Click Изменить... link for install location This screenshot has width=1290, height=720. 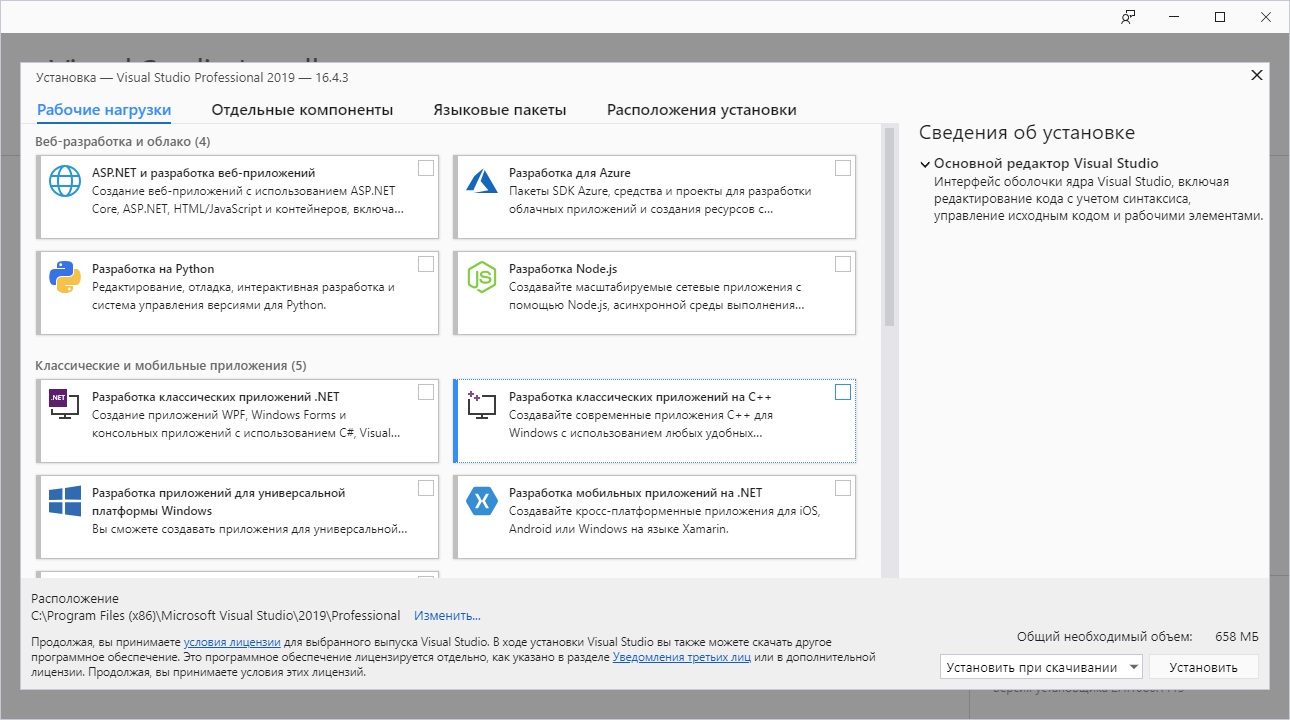point(447,616)
